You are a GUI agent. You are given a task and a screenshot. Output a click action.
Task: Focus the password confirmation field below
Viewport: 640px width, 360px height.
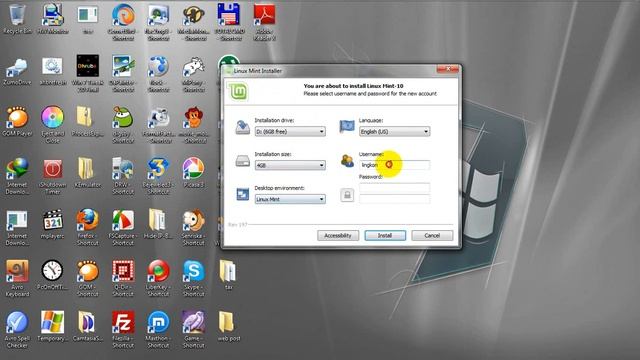tap(394, 199)
